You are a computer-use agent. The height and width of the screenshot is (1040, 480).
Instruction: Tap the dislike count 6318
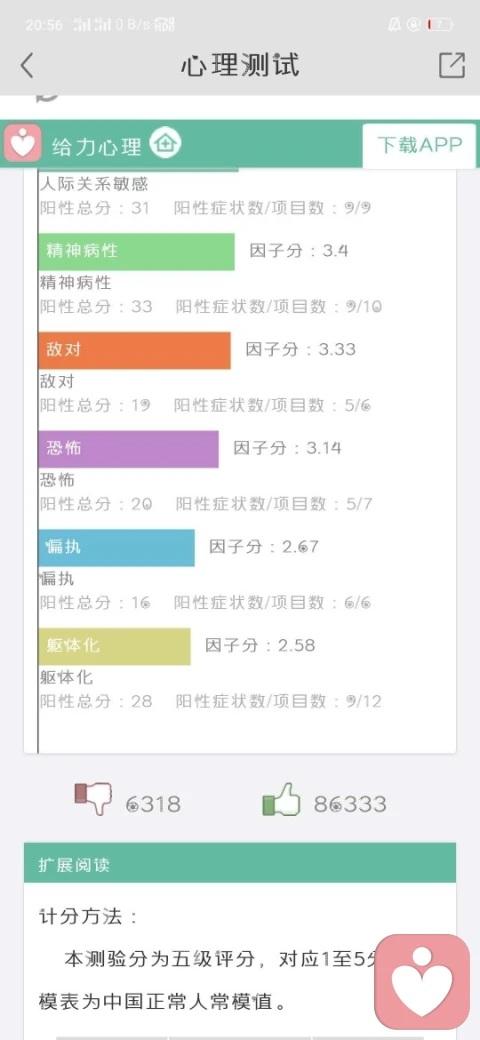point(153,804)
